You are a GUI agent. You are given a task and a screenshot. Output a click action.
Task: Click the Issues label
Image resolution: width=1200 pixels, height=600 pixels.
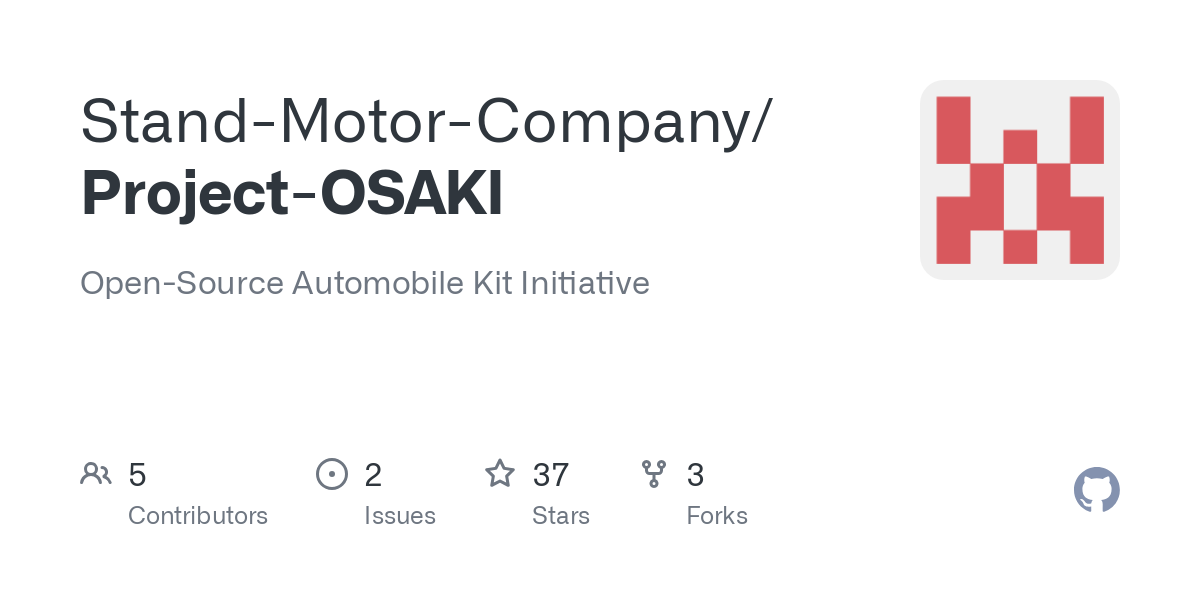[400, 516]
